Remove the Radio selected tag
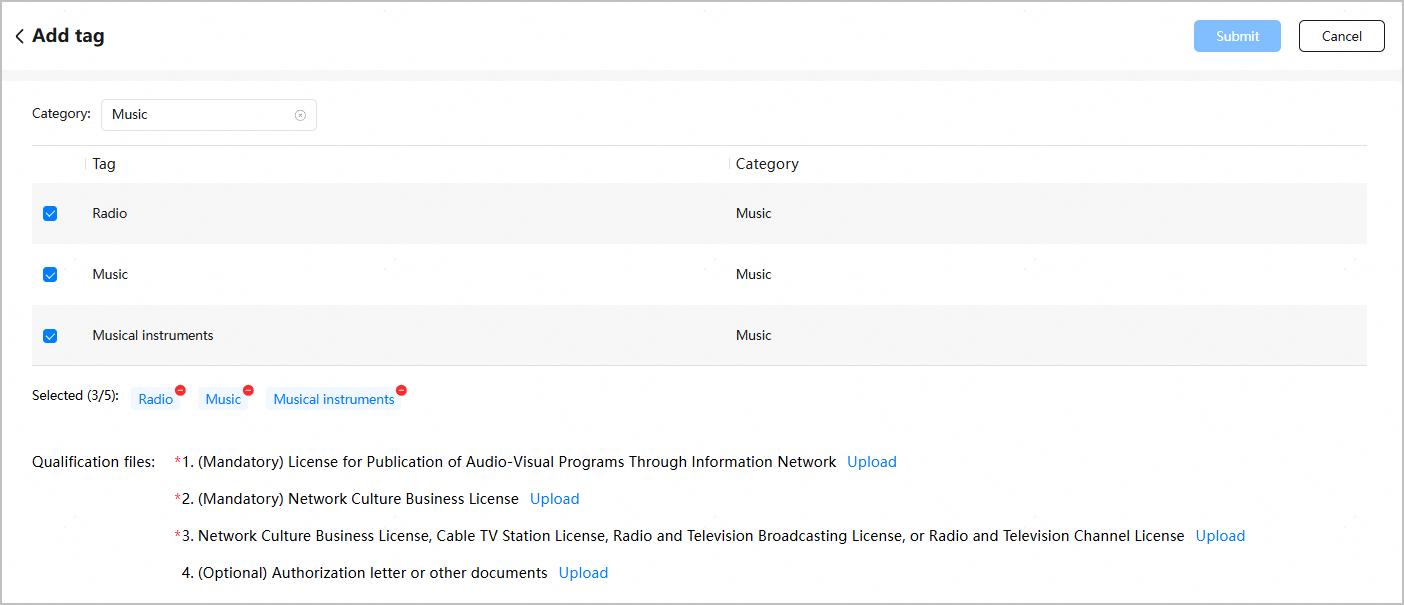The image size is (1404, 605). [180, 390]
